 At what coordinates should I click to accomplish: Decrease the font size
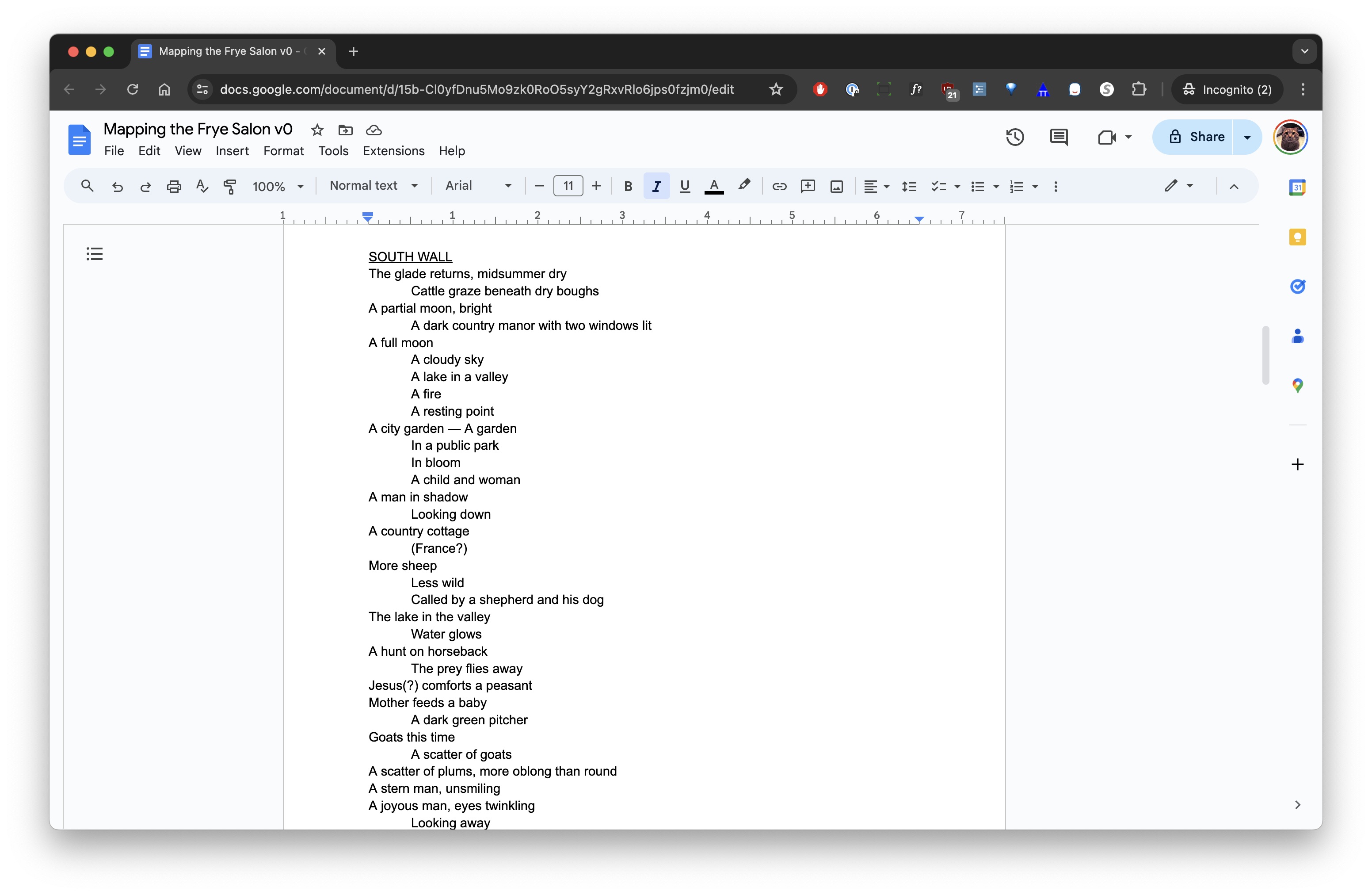click(x=540, y=186)
